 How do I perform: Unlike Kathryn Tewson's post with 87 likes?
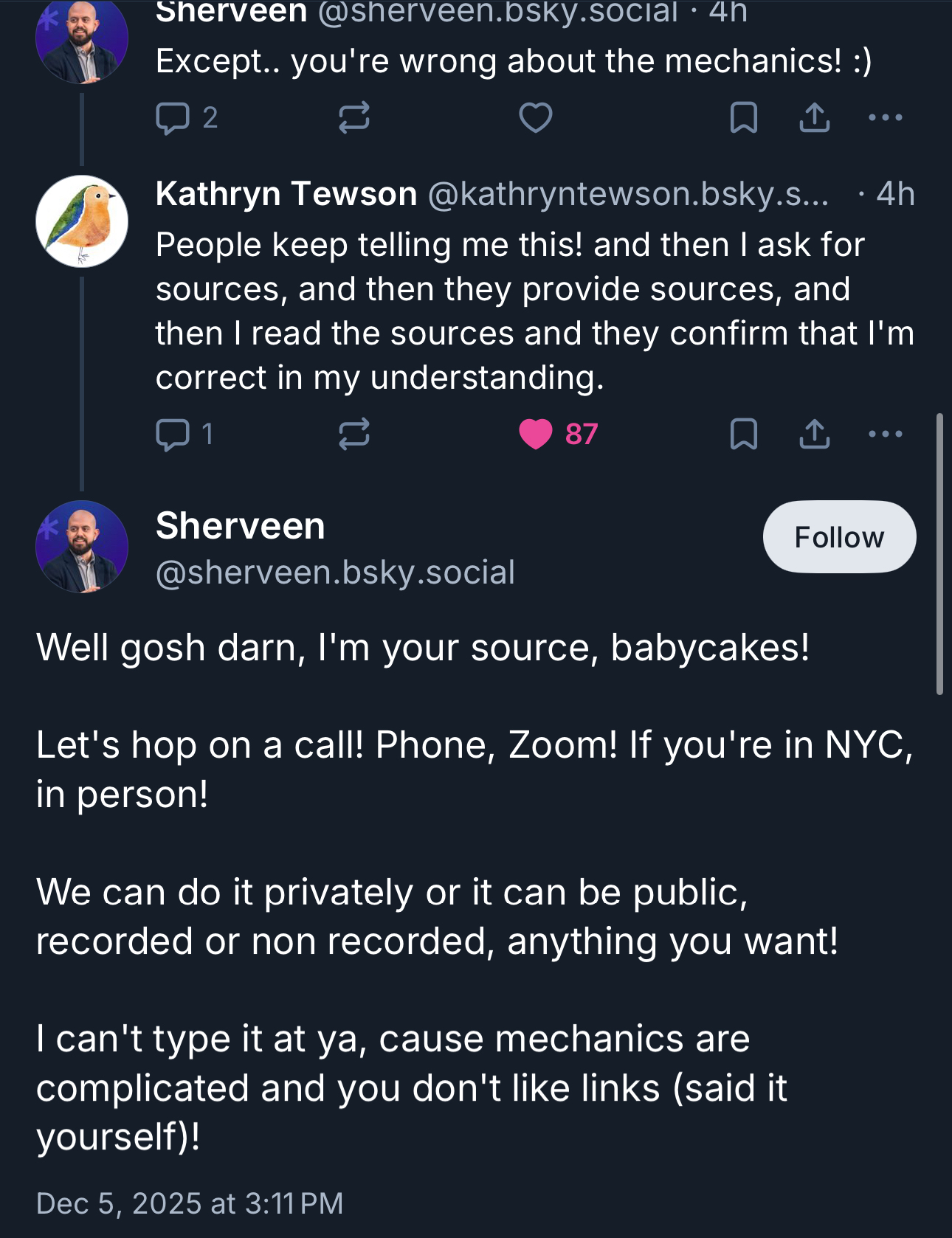[x=537, y=434]
